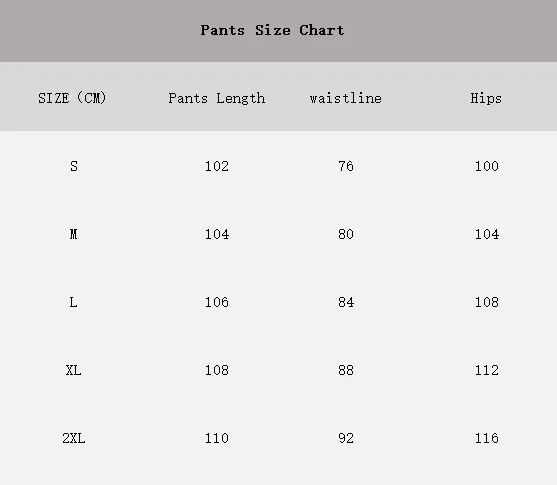
Task: Click waistline value 88 in XL row
Action: point(346,370)
